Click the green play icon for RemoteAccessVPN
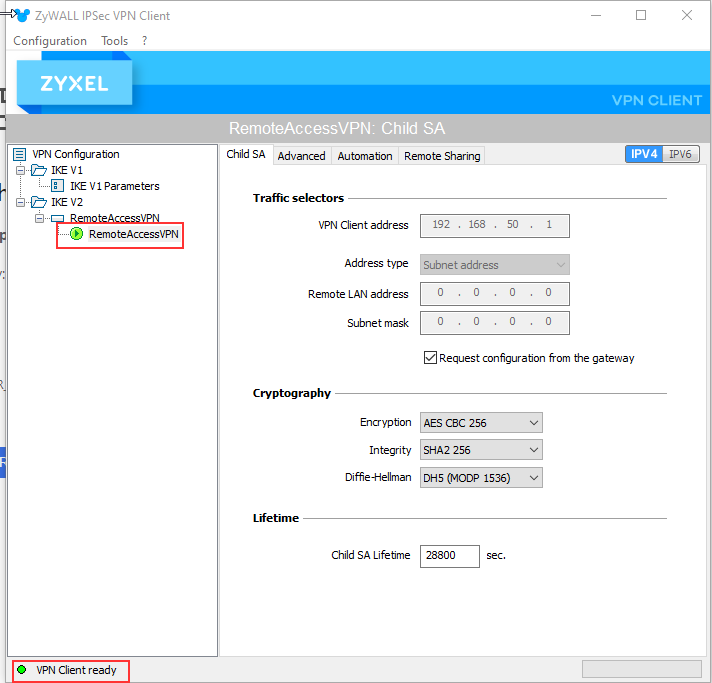The height and width of the screenshot is (683, 712). (x=77, y=234)
